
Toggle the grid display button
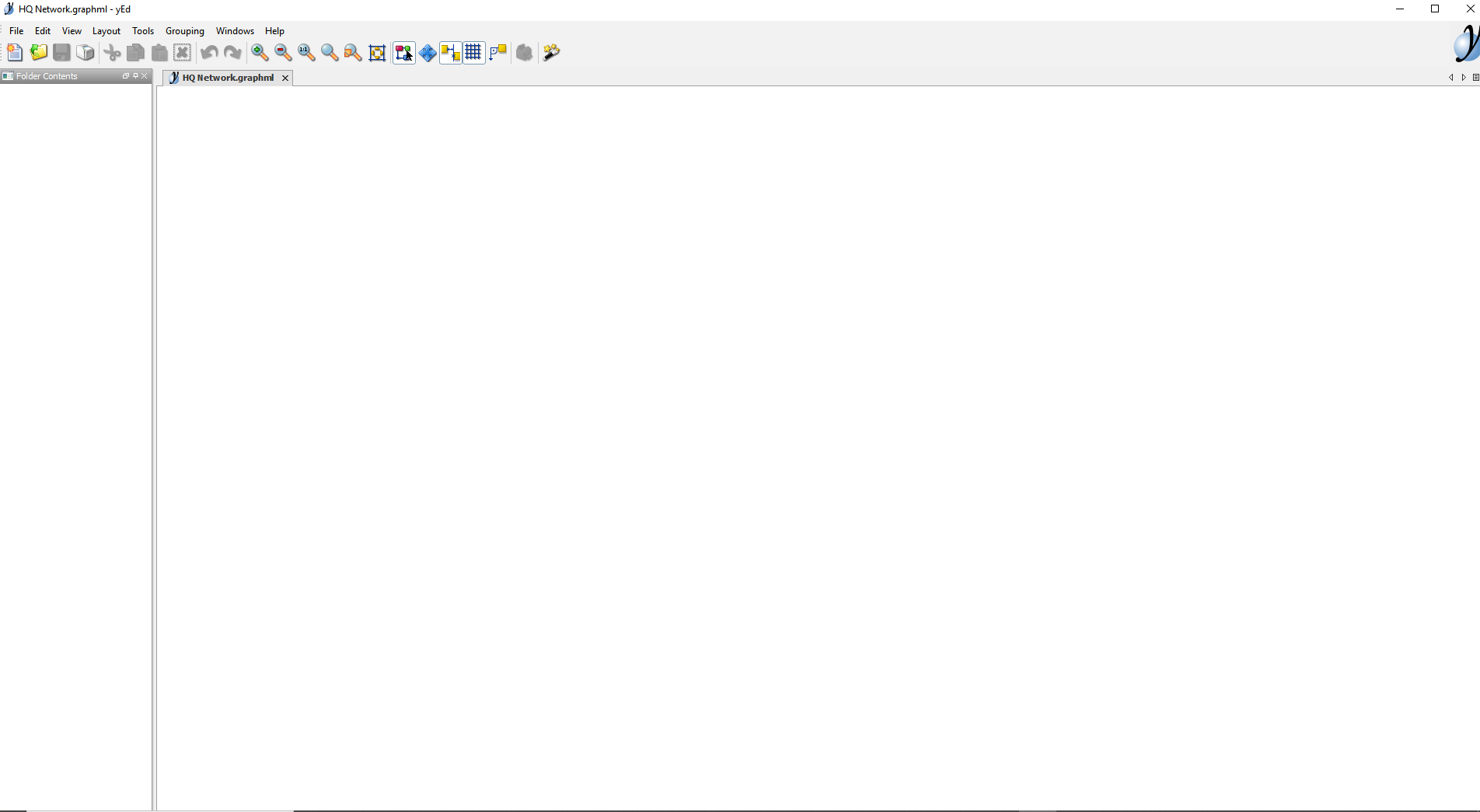tap(473, 53)
